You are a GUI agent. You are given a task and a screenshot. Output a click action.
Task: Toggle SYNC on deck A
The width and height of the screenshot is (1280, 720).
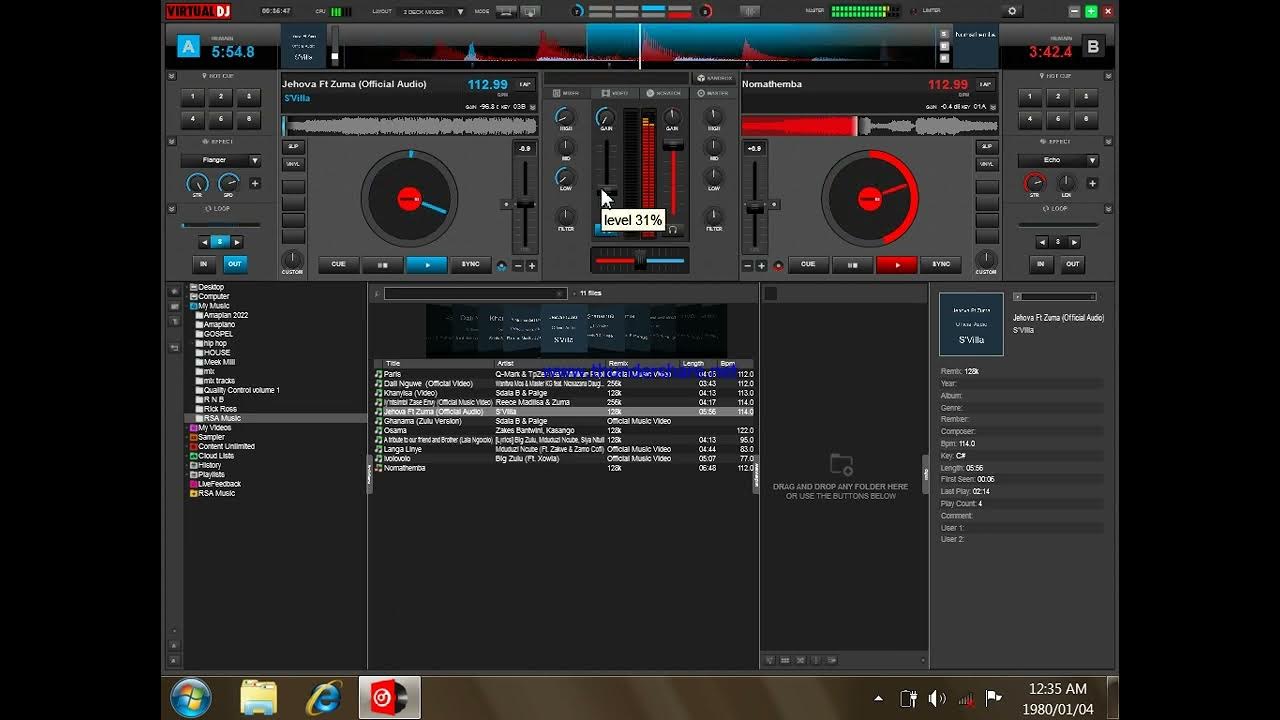[x=470, y=265]
